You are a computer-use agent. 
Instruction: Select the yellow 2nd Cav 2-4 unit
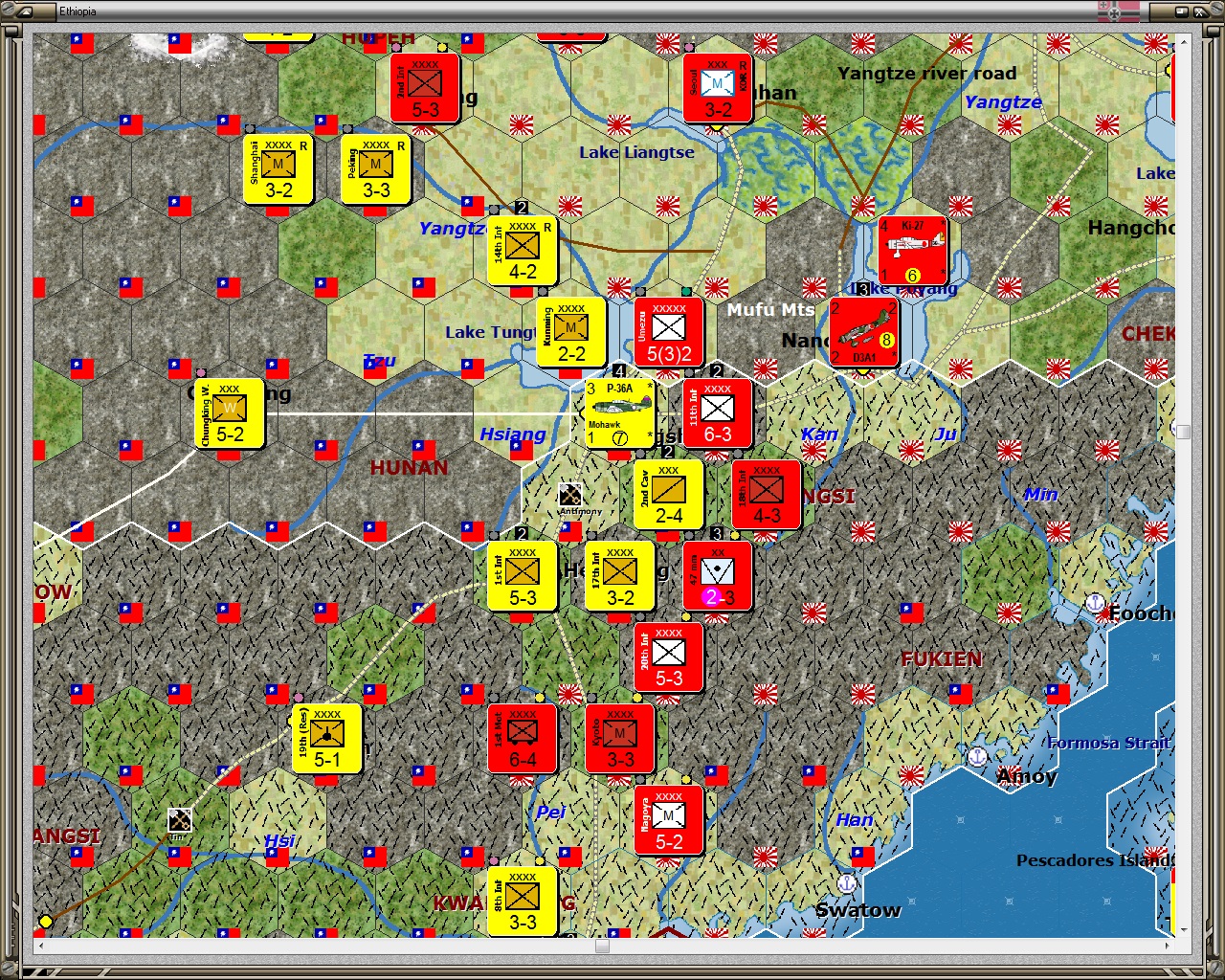pyautogui.click(x=669, y=495)
